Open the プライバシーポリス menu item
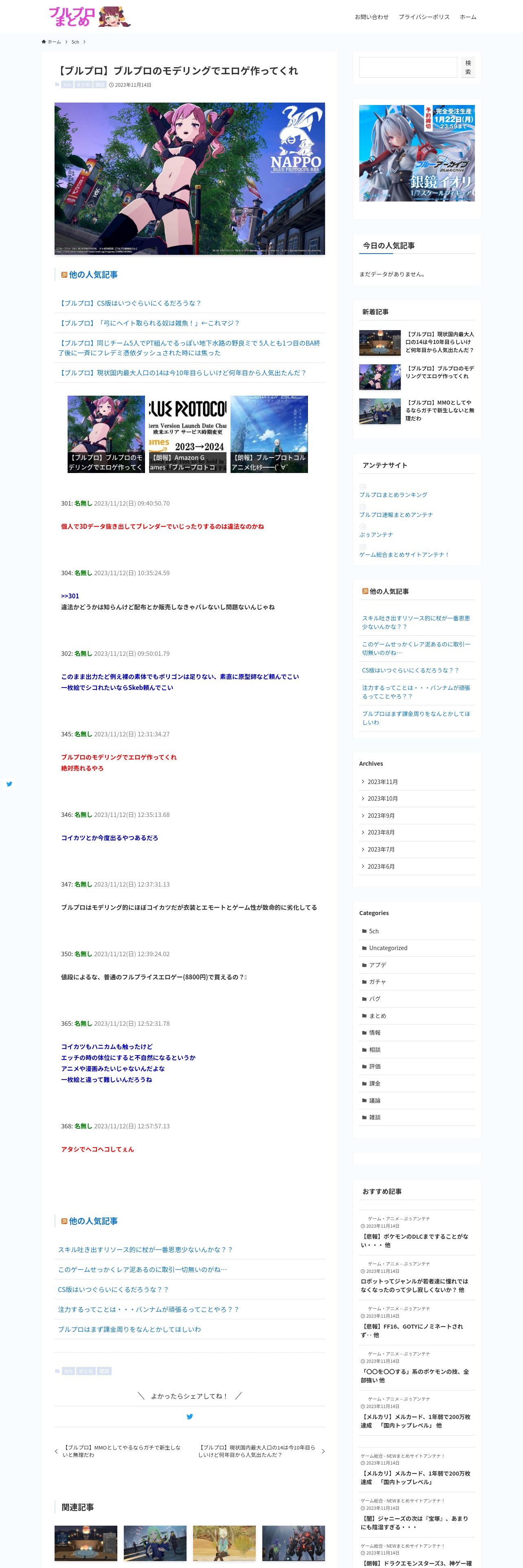Image resolution: width=523 pixels, height=1568 pixels. [x=424, y=17]
